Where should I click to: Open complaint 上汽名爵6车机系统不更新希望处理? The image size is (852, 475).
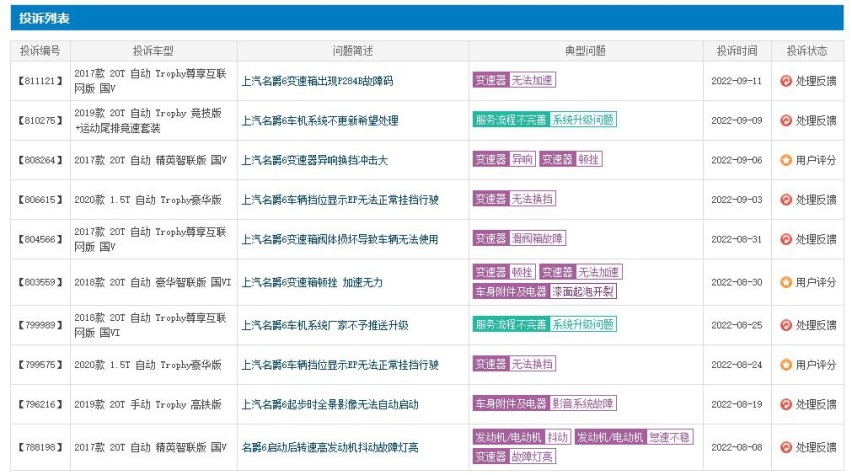[x=320, y=121]
